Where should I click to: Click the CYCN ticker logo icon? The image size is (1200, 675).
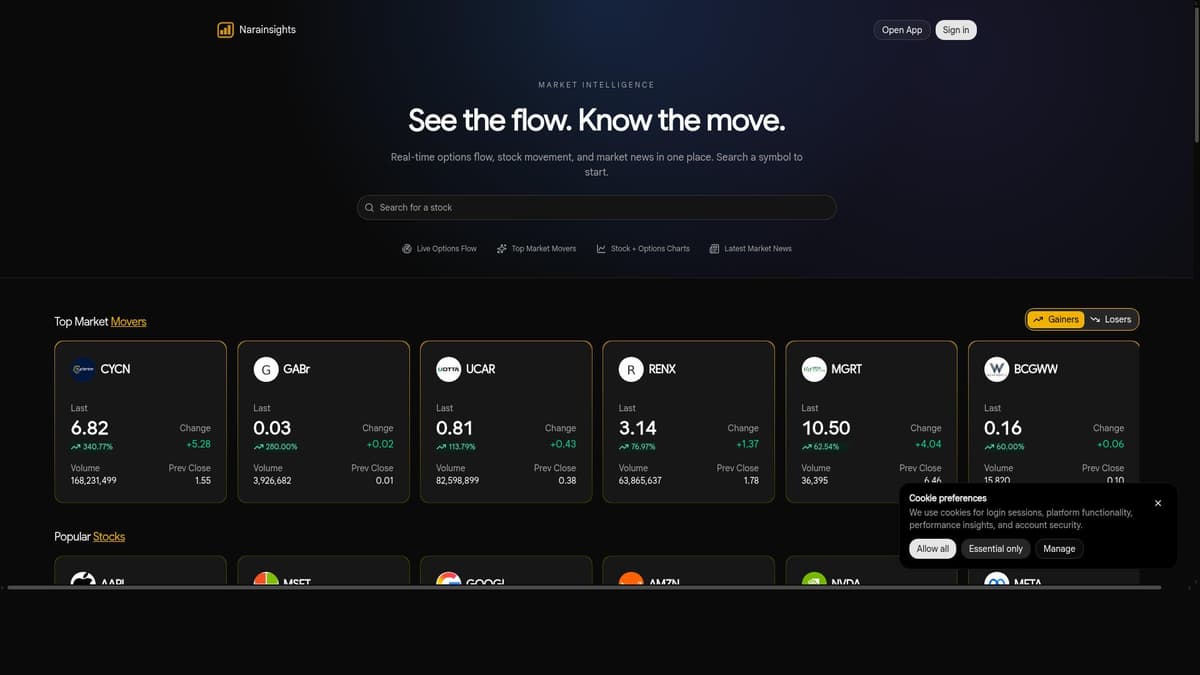point(83,369)
